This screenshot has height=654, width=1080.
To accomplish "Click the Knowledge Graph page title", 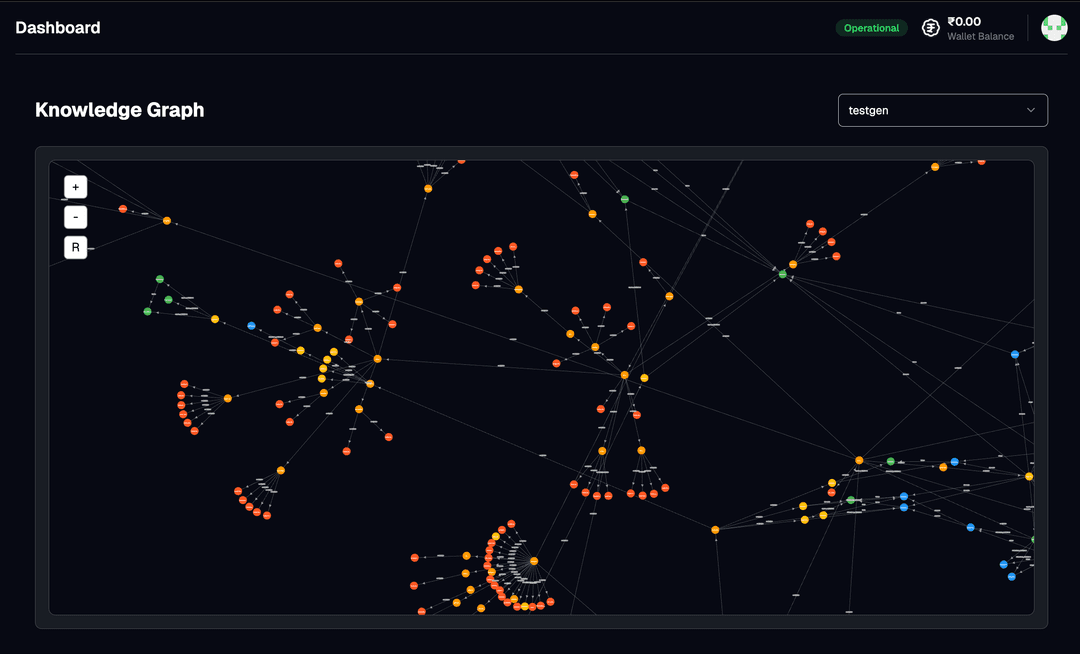I will point(119,110).
